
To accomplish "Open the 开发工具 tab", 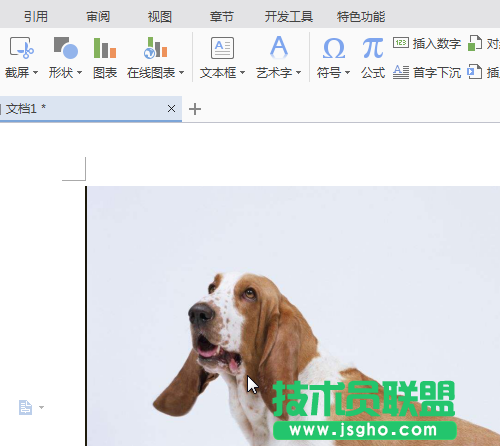I will (289, 16).
